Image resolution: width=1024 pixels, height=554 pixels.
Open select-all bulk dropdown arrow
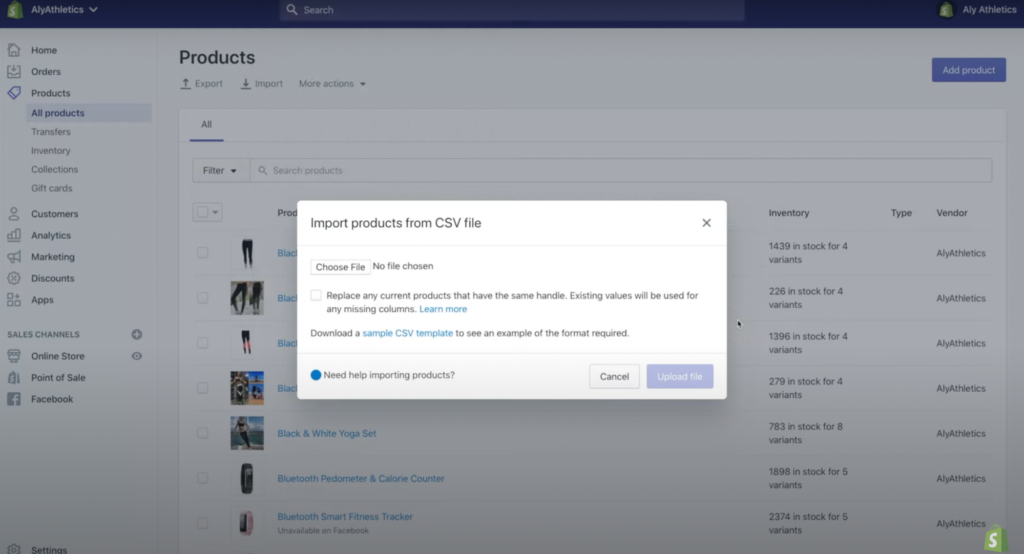point(215,212)
